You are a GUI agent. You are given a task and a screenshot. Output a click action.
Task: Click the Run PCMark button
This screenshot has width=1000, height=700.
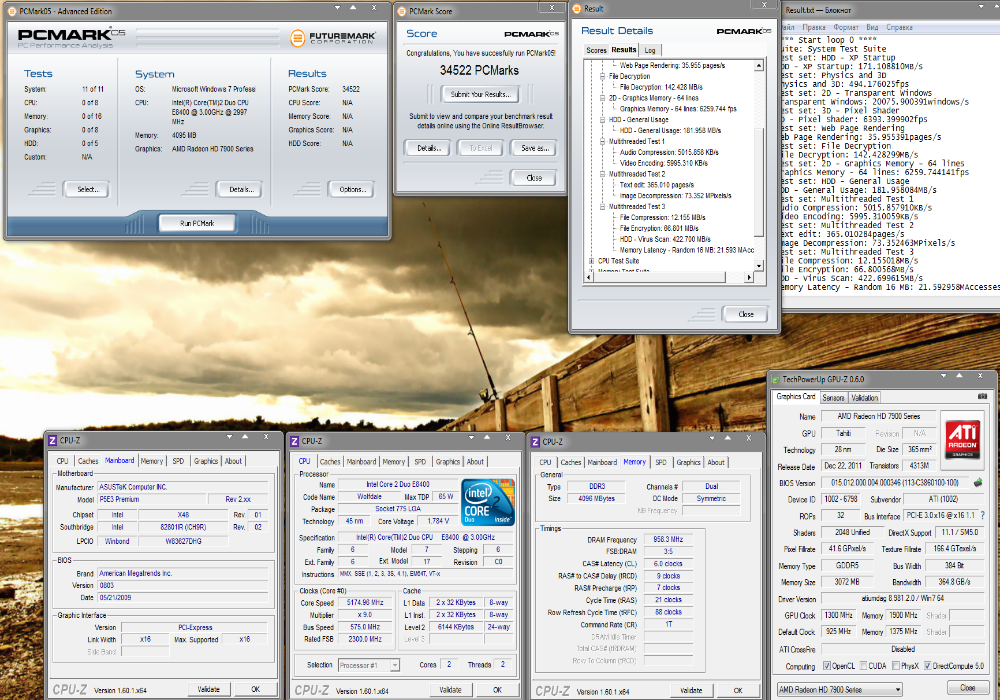pos(197,223)
